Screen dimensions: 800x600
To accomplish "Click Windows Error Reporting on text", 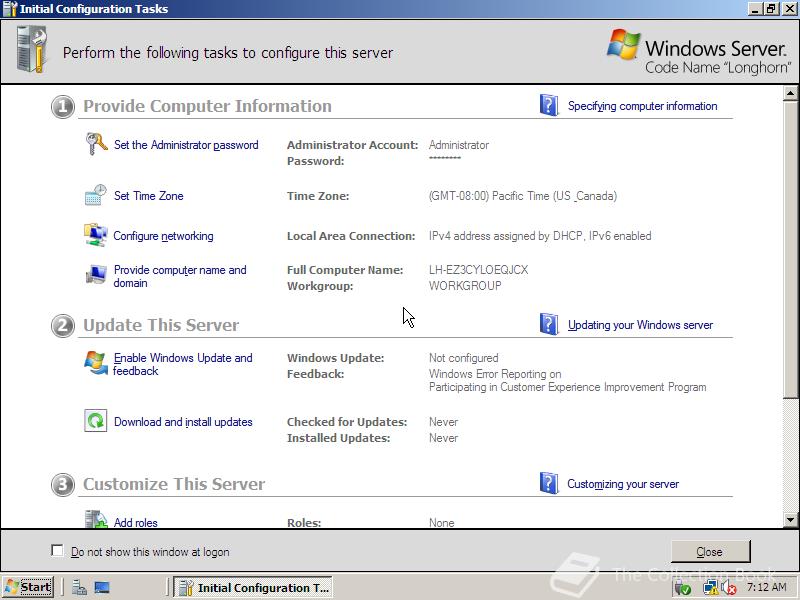I will (x=495, y=374).
